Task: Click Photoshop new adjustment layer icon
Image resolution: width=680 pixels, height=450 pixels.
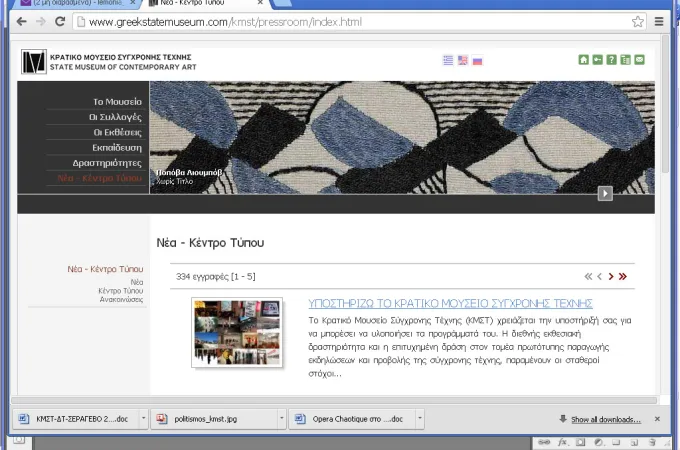Action: point(598,442)
